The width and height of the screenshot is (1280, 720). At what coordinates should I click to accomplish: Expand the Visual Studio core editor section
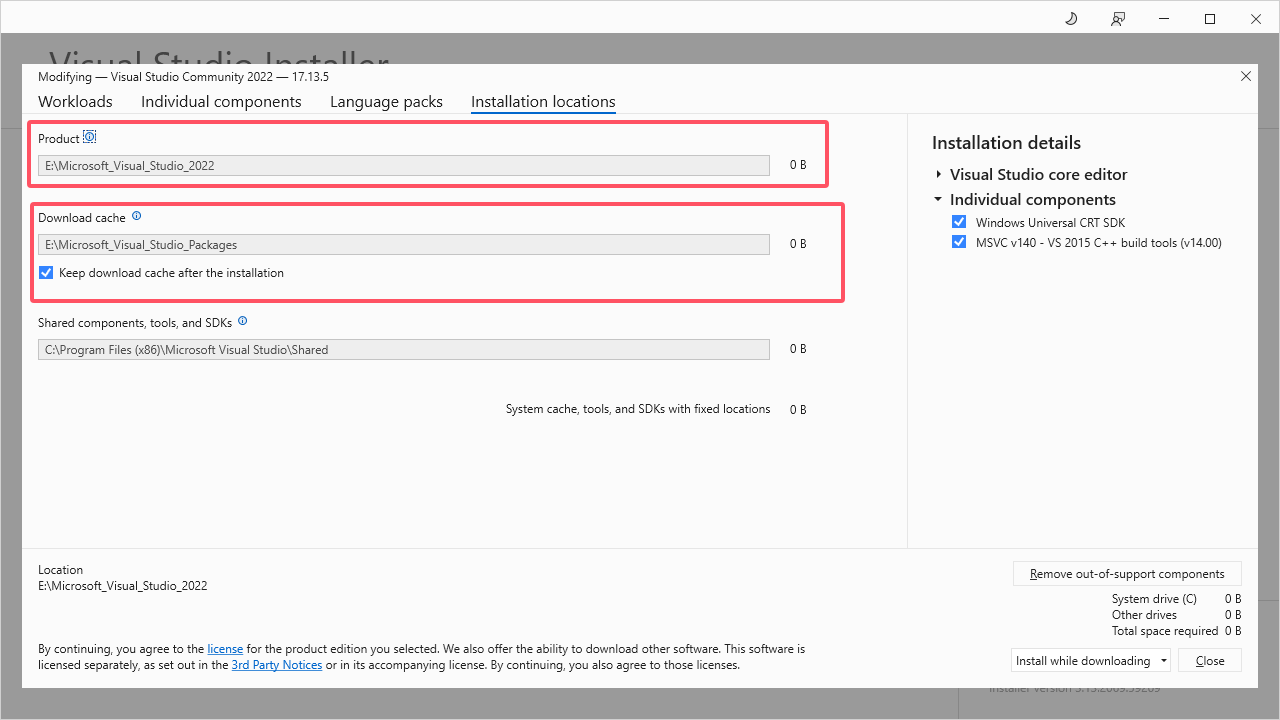(x=939, y=175)
